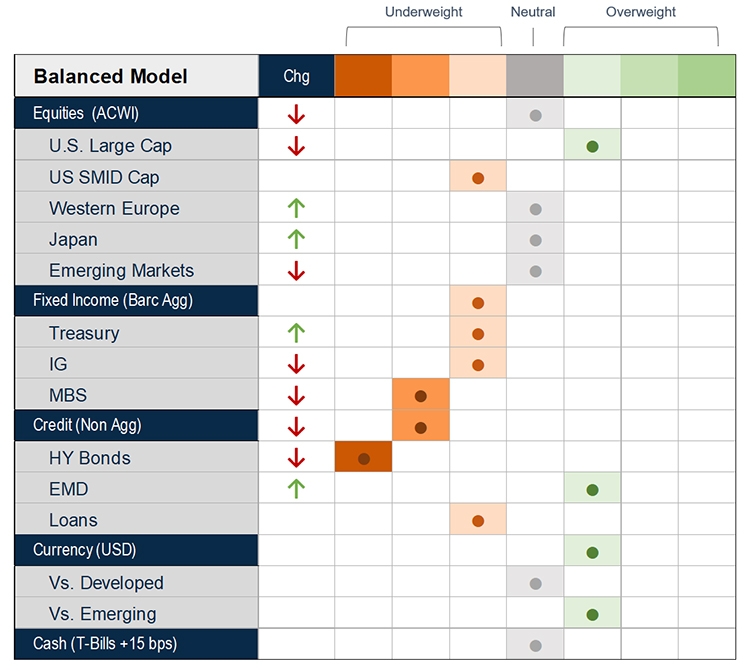Click the red down arrow for MBS

pyautogui.click(x=296, y=395)
